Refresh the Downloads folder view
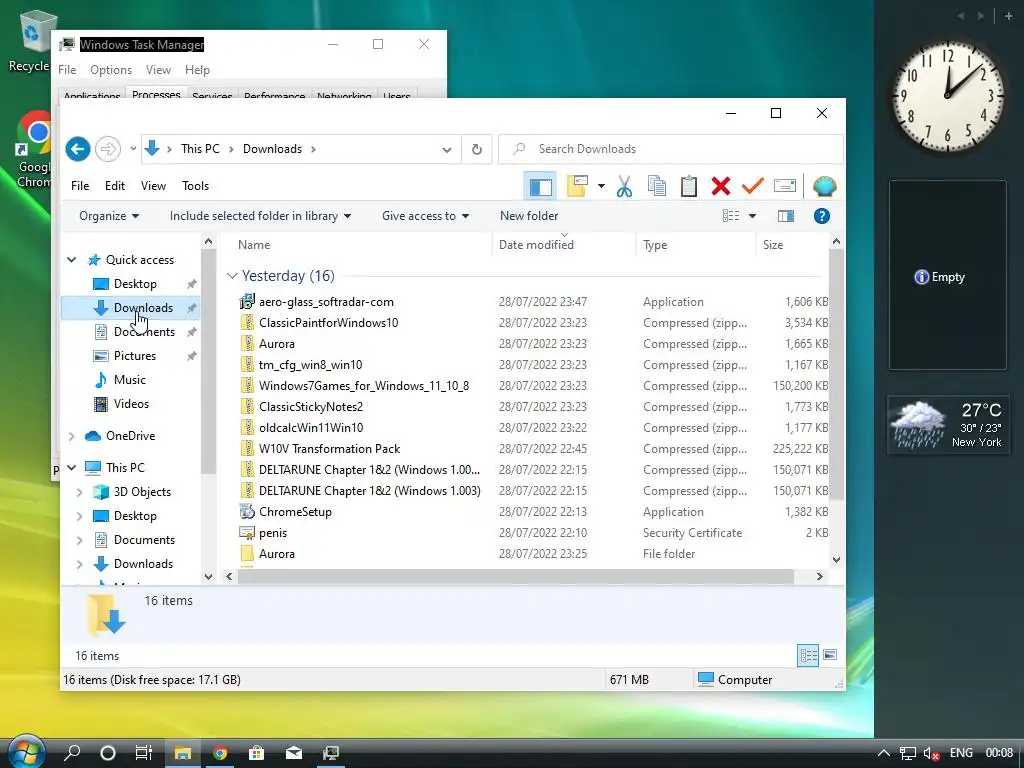 477,150
